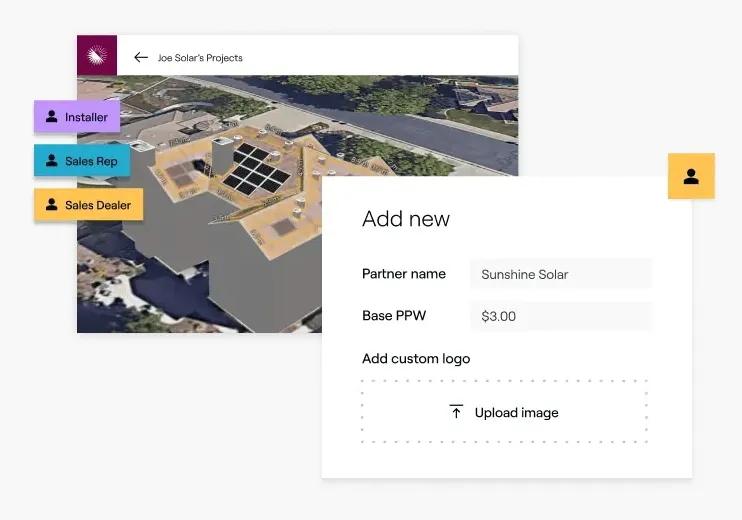
Task: Click the person icon on the Installer badge
Action: pos(52,117)
